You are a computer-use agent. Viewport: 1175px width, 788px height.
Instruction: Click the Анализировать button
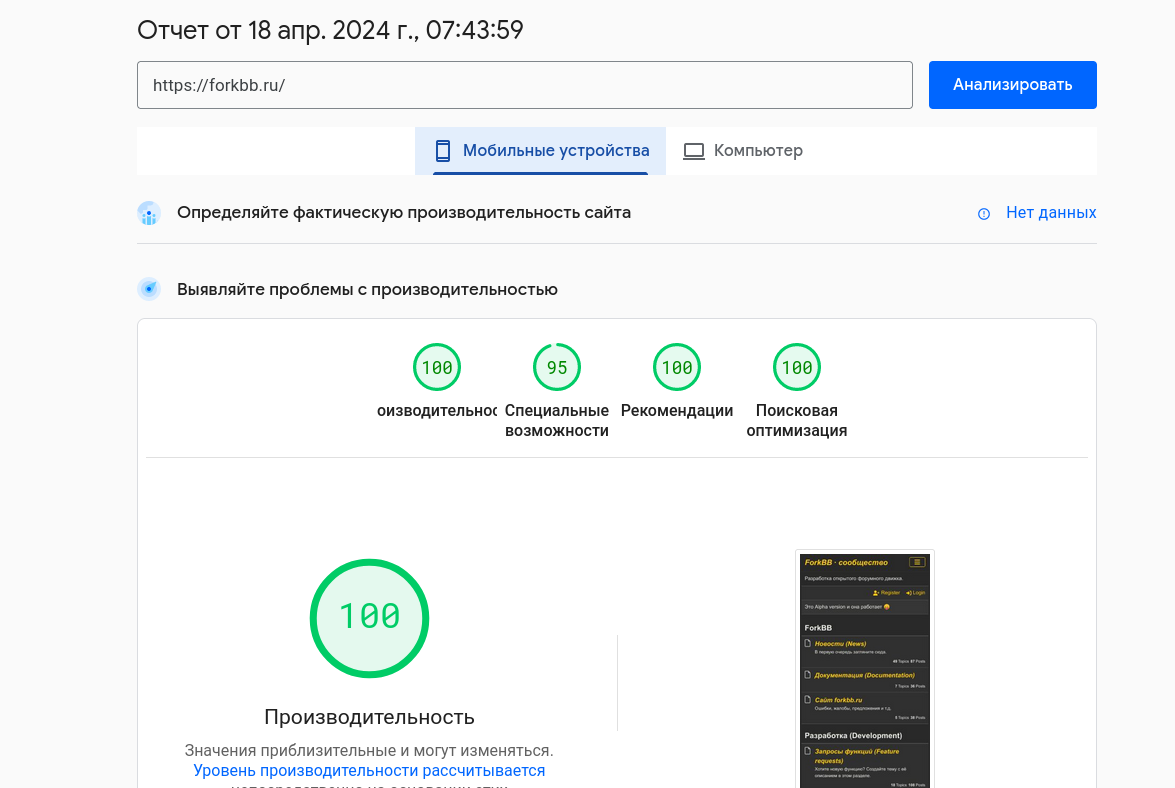click(1012, 85)
